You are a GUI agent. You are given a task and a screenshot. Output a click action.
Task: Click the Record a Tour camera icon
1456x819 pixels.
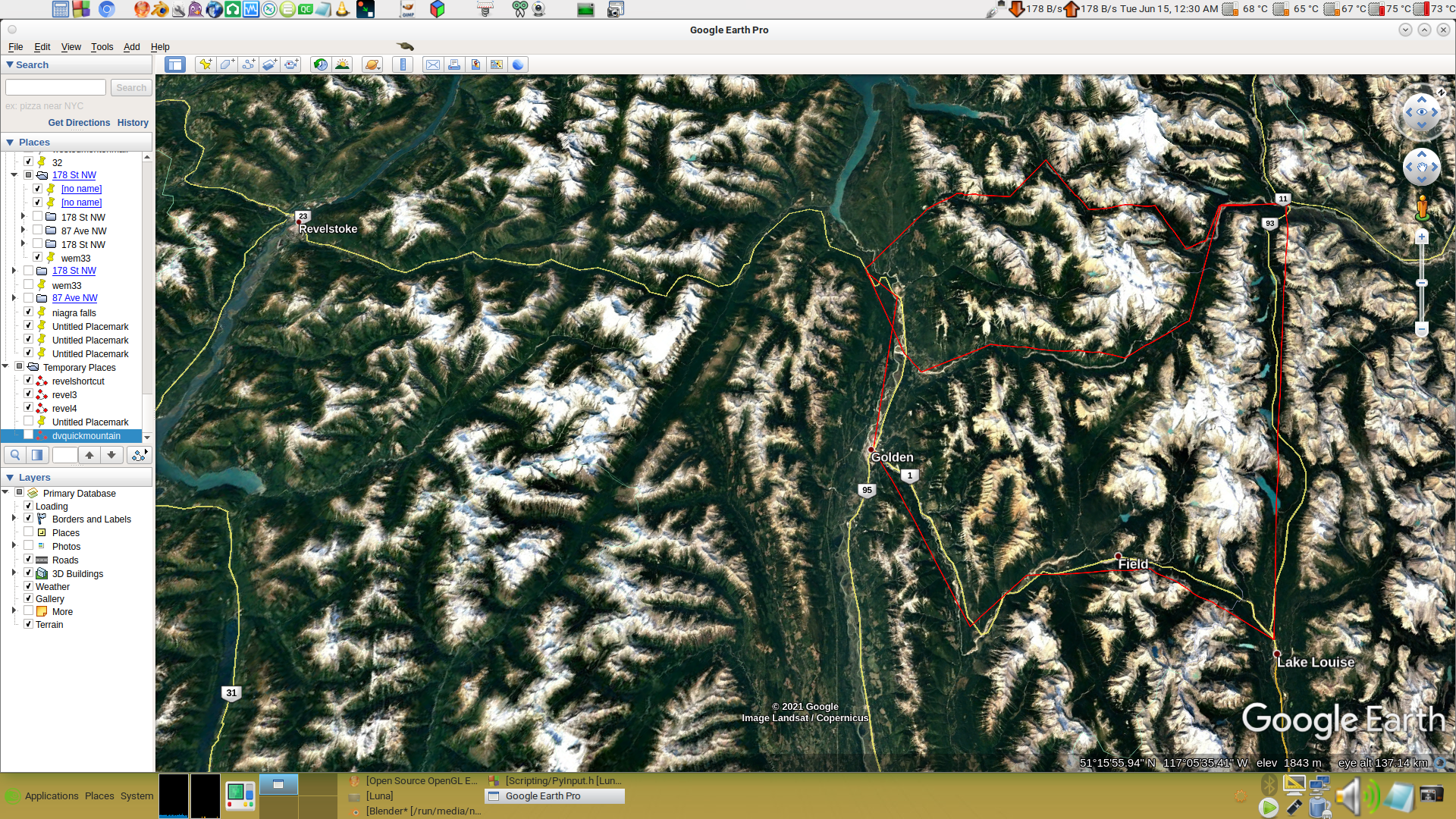pyautogui.click(x=291, y=64)
